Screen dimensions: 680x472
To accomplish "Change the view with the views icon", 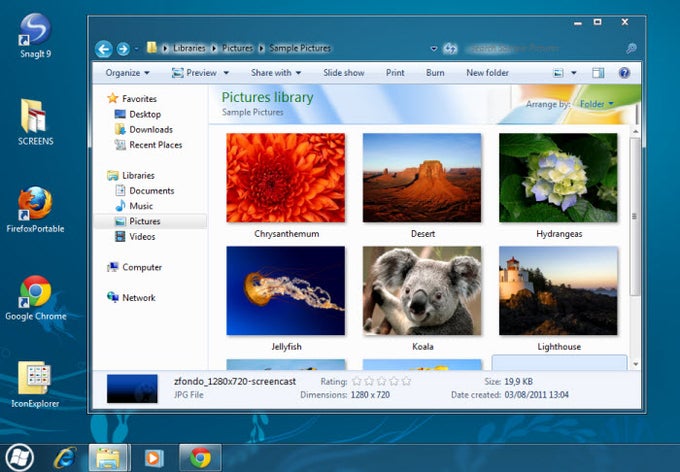I will pos(559,73).
